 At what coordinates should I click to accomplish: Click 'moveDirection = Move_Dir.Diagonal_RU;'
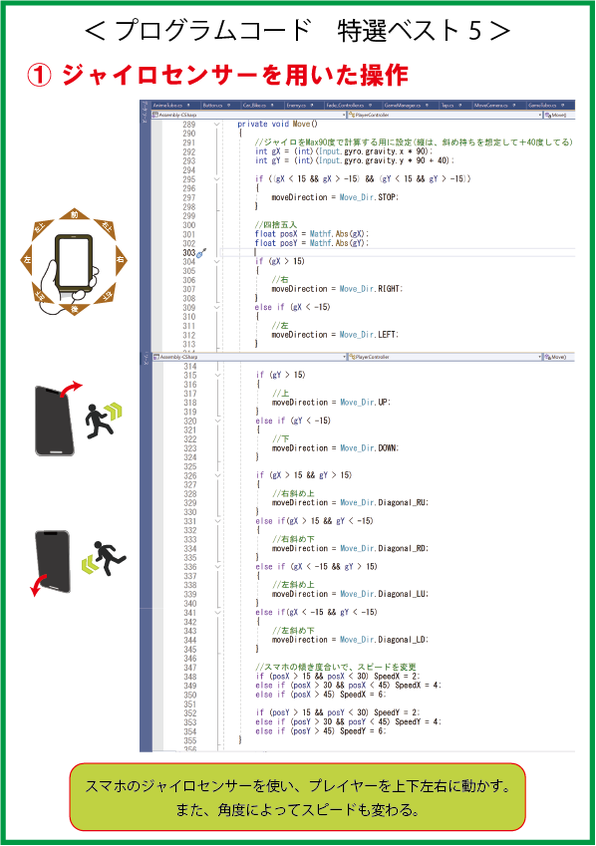(x=351, y=503)
